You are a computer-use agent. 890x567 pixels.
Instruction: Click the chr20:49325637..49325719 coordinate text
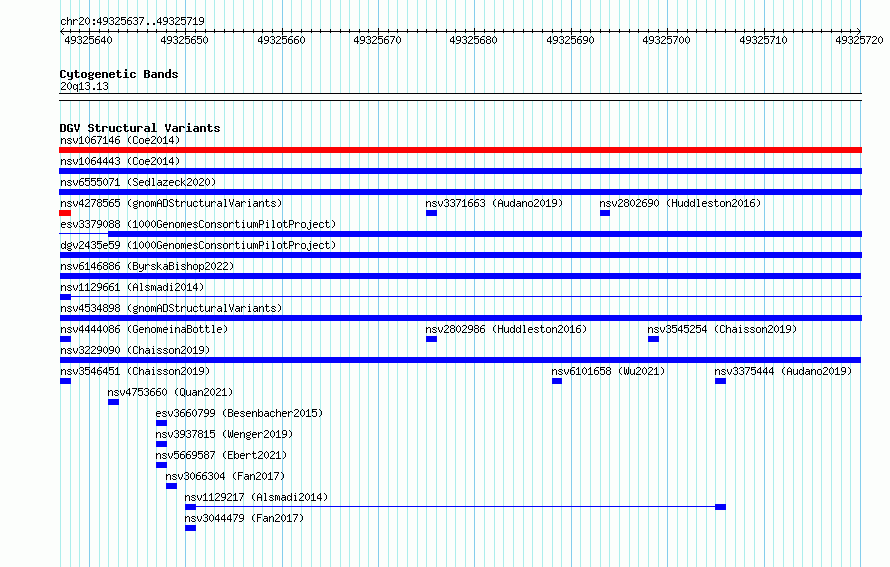(132, 21)
